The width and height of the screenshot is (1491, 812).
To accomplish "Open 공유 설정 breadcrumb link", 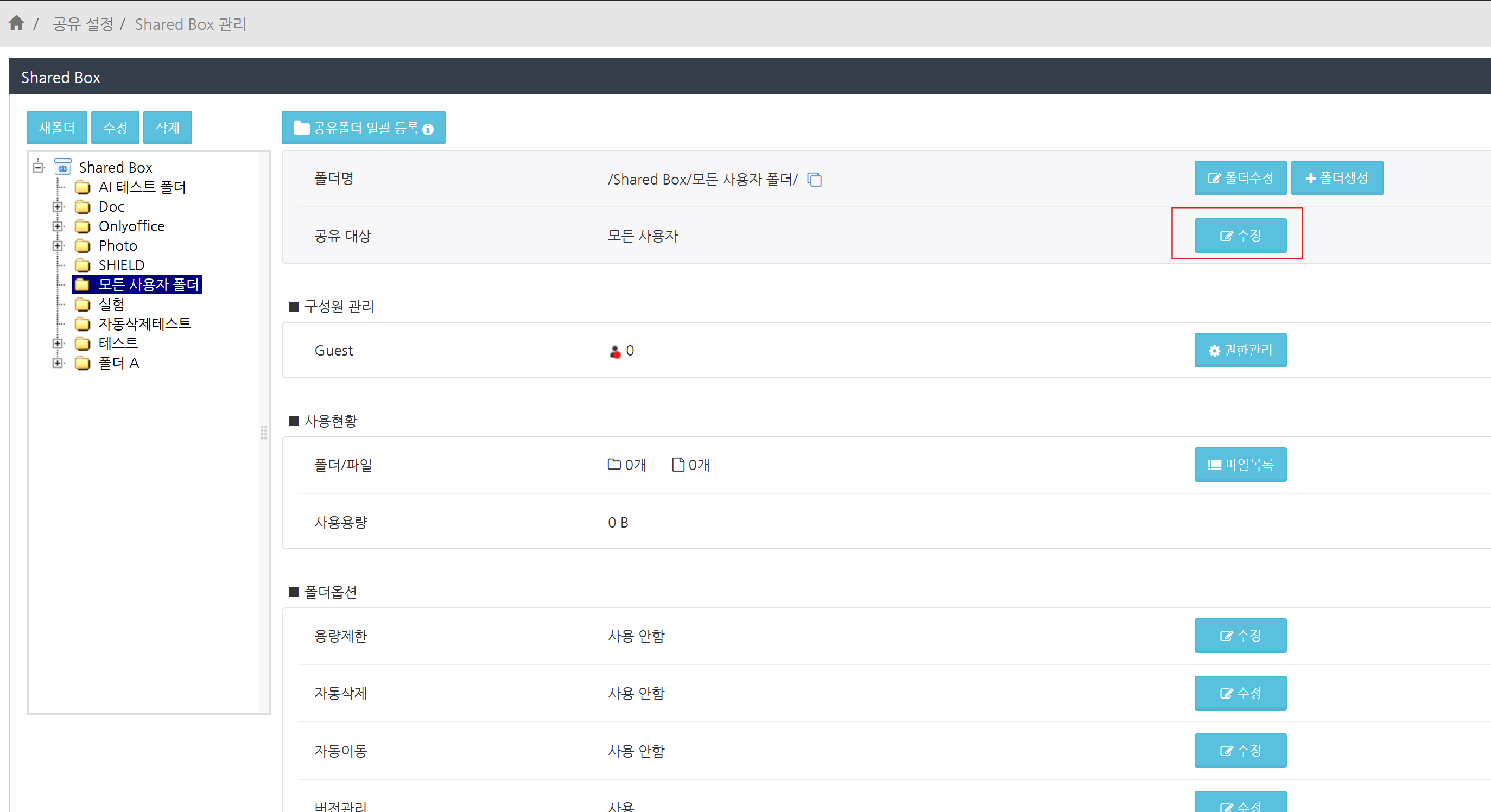I will (83, 24).
